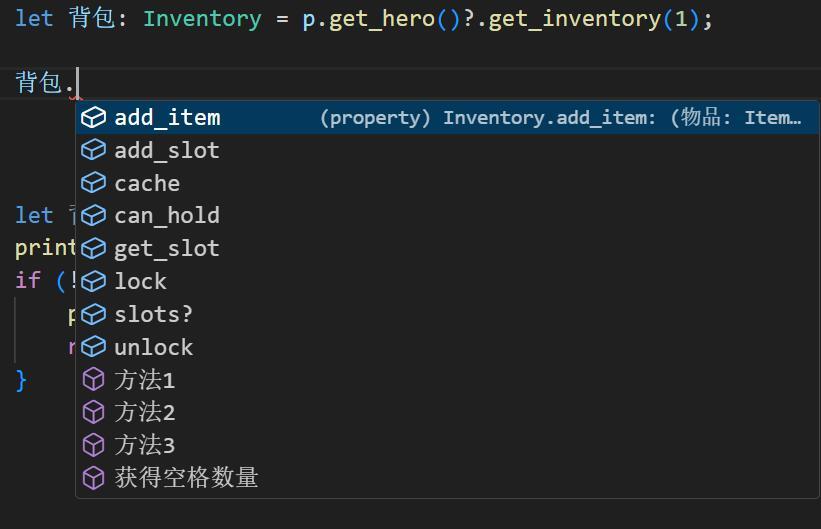821x529 pixels.
Task: Click the add_item type detail text
Action: pos(560,118)
